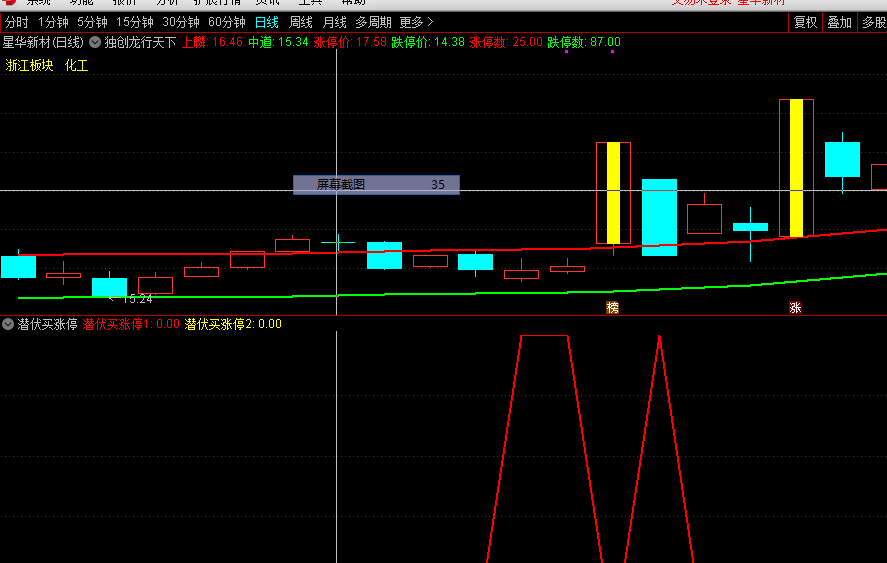Select the yellow candle above the 涨 marker
Viewport: 887px width, 563px height.
click(796, 168)
